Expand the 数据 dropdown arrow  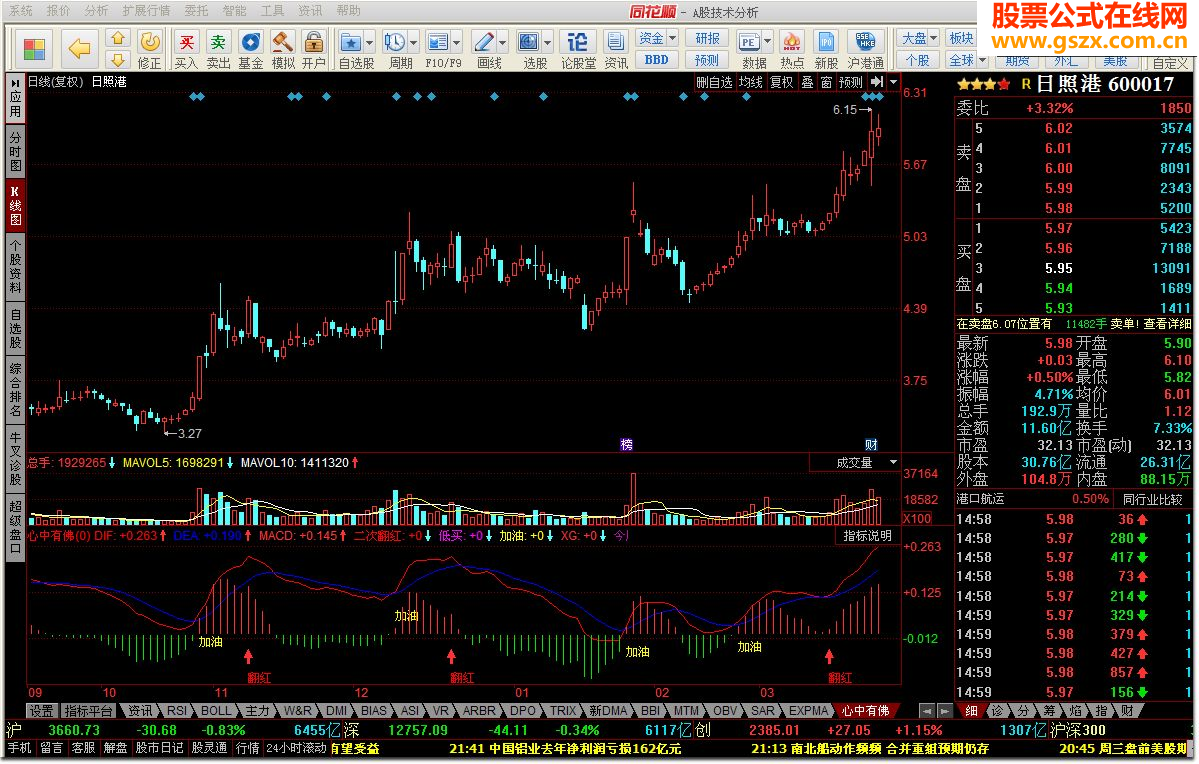[x=767, y=42]
